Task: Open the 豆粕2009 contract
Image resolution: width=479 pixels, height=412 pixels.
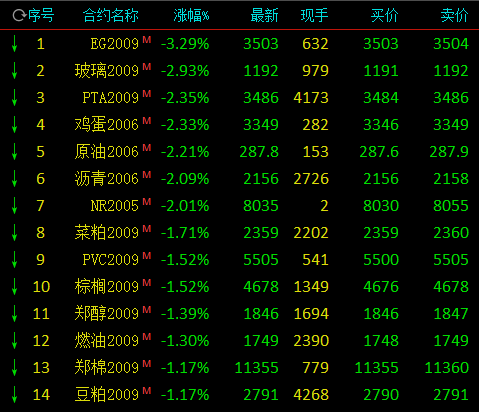Action: 107,395
